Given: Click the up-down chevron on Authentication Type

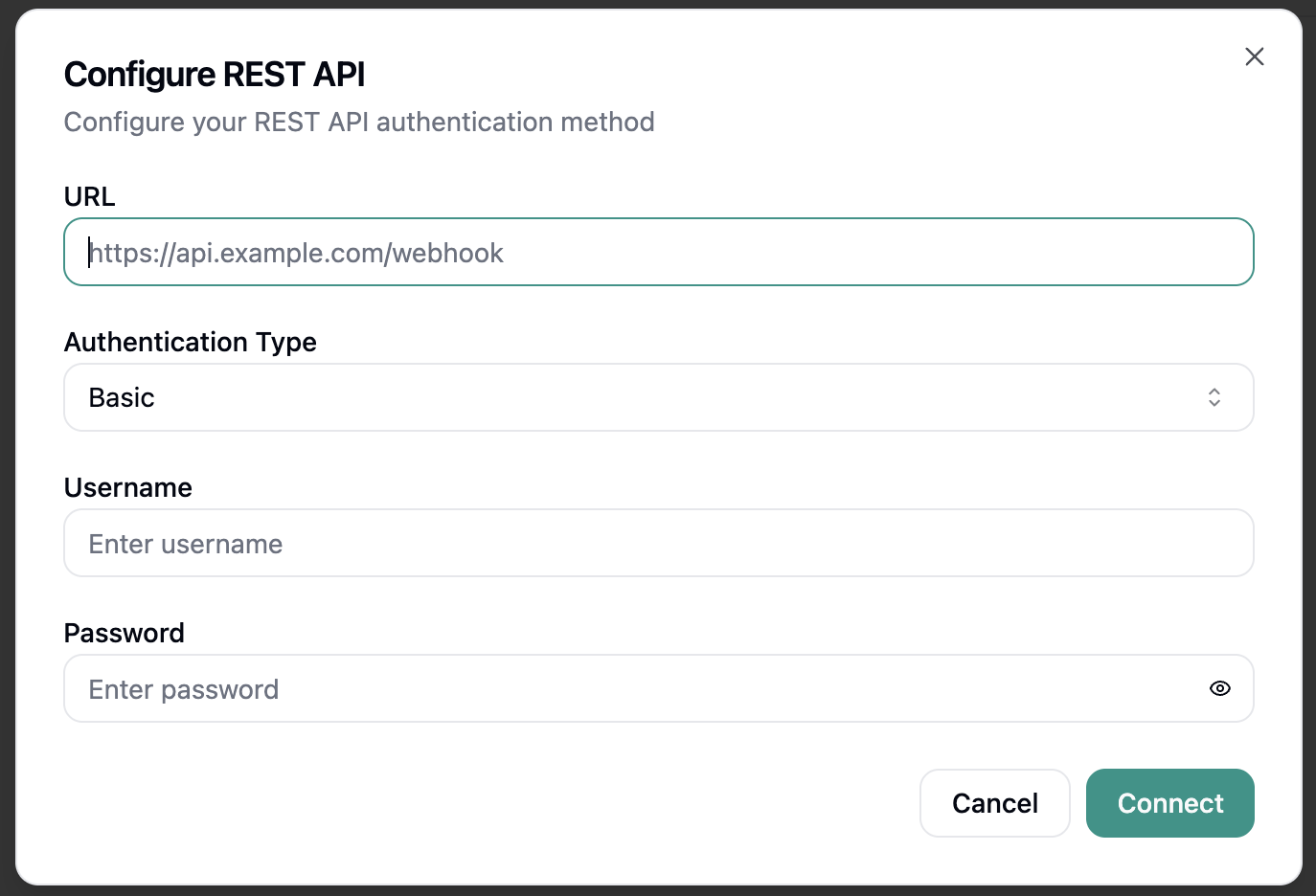Looking at the screenshot, I should [x=1214, y=397].
